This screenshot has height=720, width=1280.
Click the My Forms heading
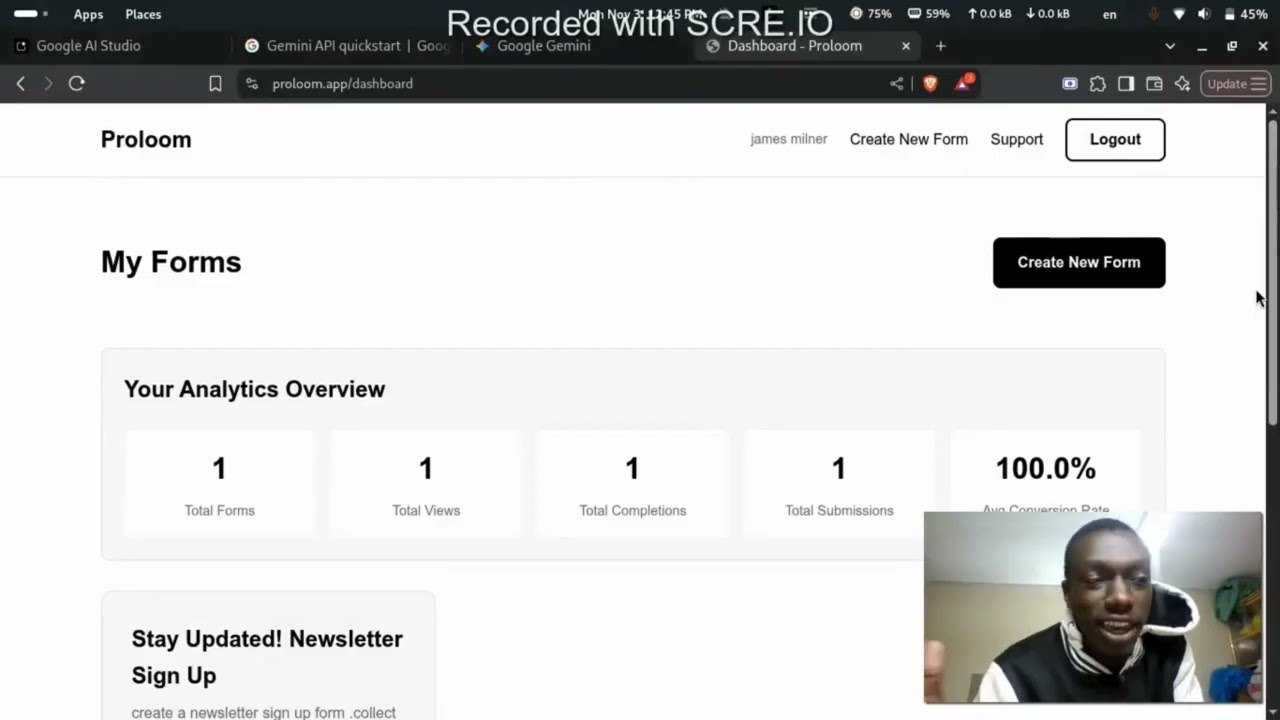point(171,262)
